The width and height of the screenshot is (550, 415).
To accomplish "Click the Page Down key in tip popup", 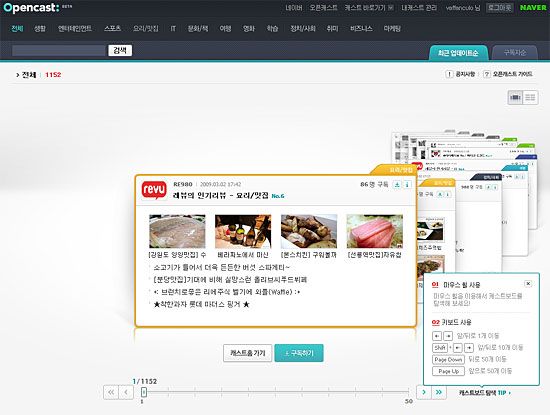I will pos(448,360).
